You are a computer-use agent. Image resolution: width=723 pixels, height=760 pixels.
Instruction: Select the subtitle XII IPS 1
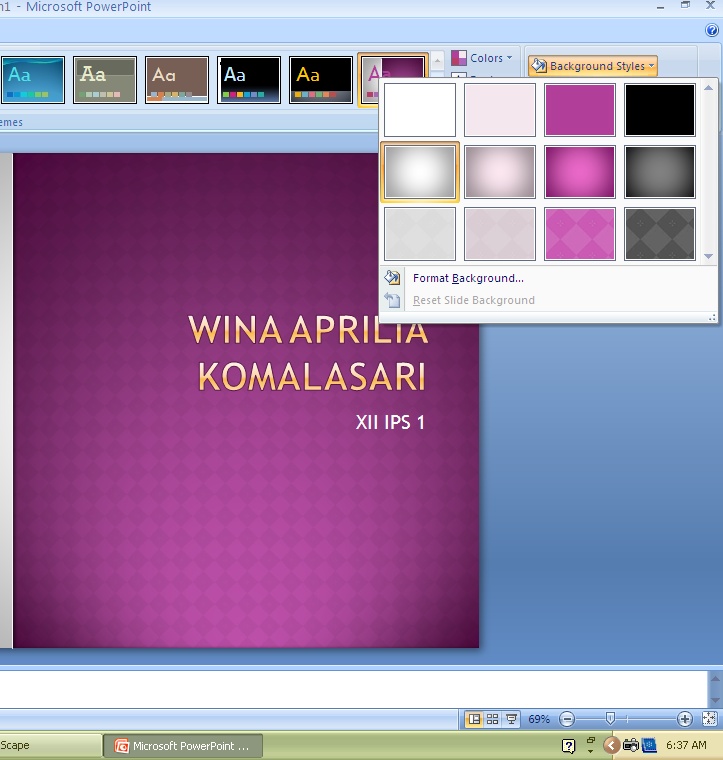390,422
